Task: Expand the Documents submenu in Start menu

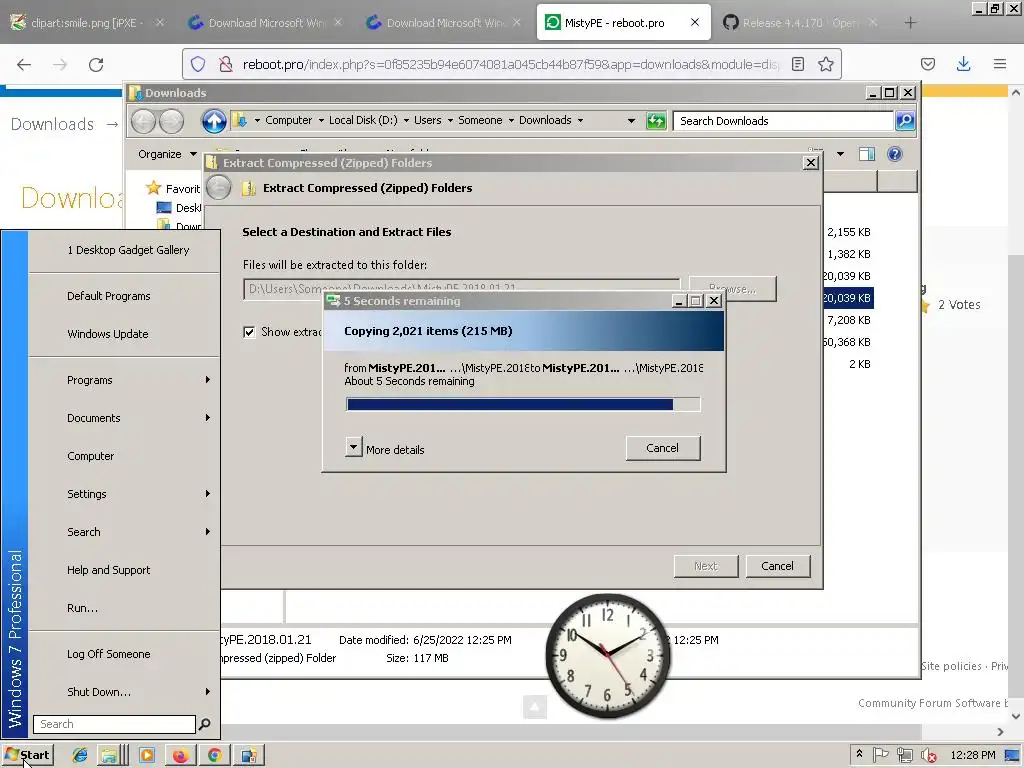Action: point(208,417)
